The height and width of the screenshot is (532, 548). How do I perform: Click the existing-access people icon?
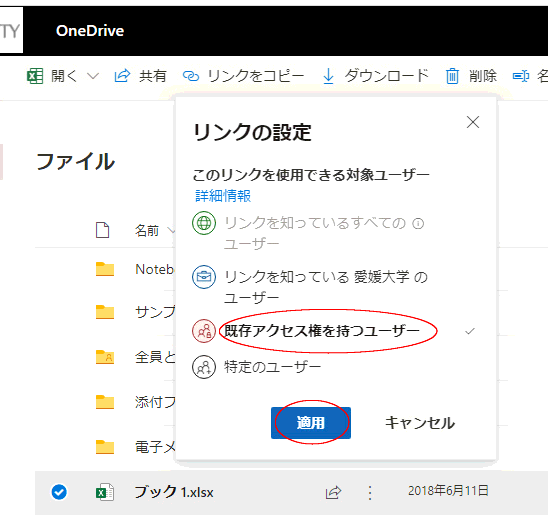[204, 331]
